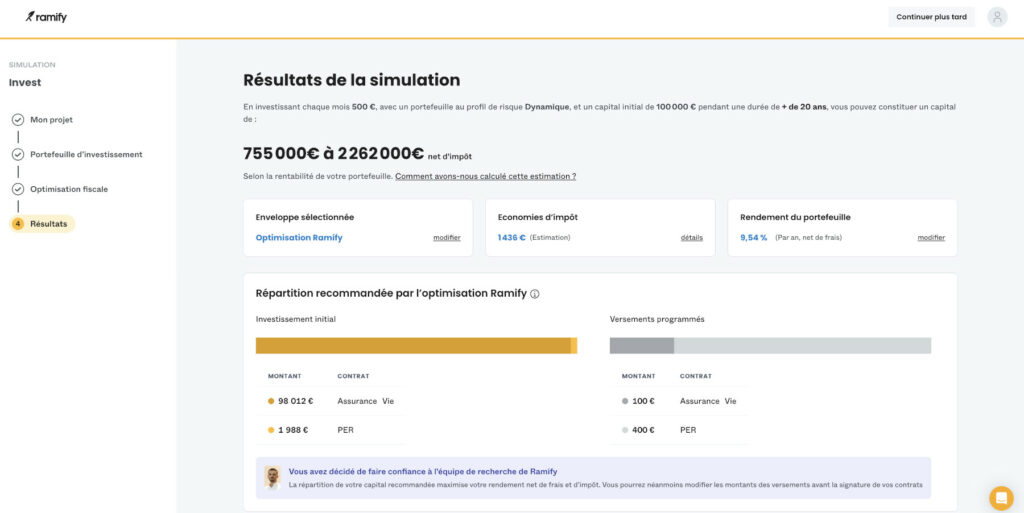Image resolution: width=1024 pixels, height=513 pixels.
Task: Click the checkmark icon for Mon projet
Action: [x=18, y=120]
